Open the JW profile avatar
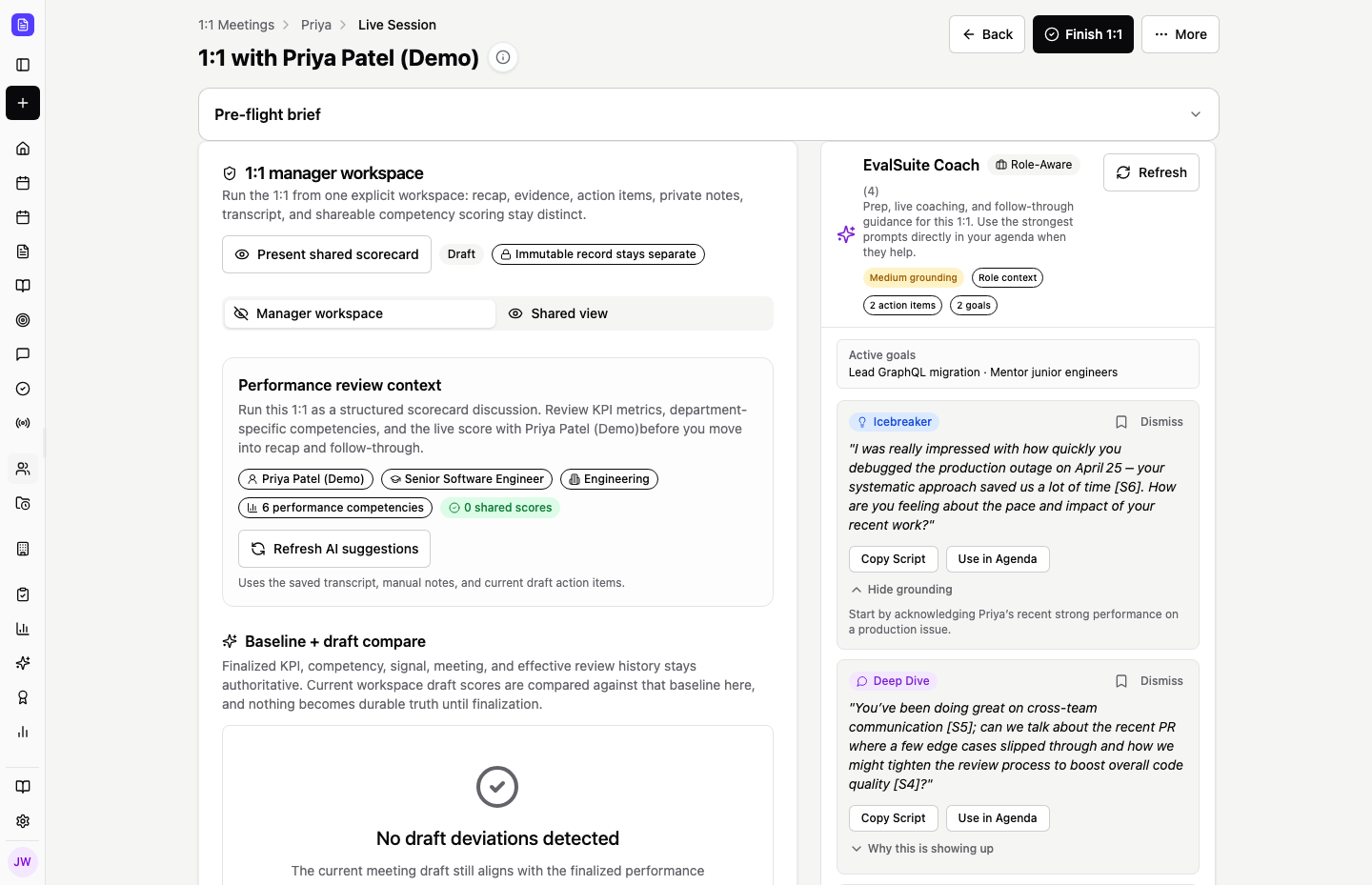Viewport: 1372px width, 885px height. tap(23, 861)
